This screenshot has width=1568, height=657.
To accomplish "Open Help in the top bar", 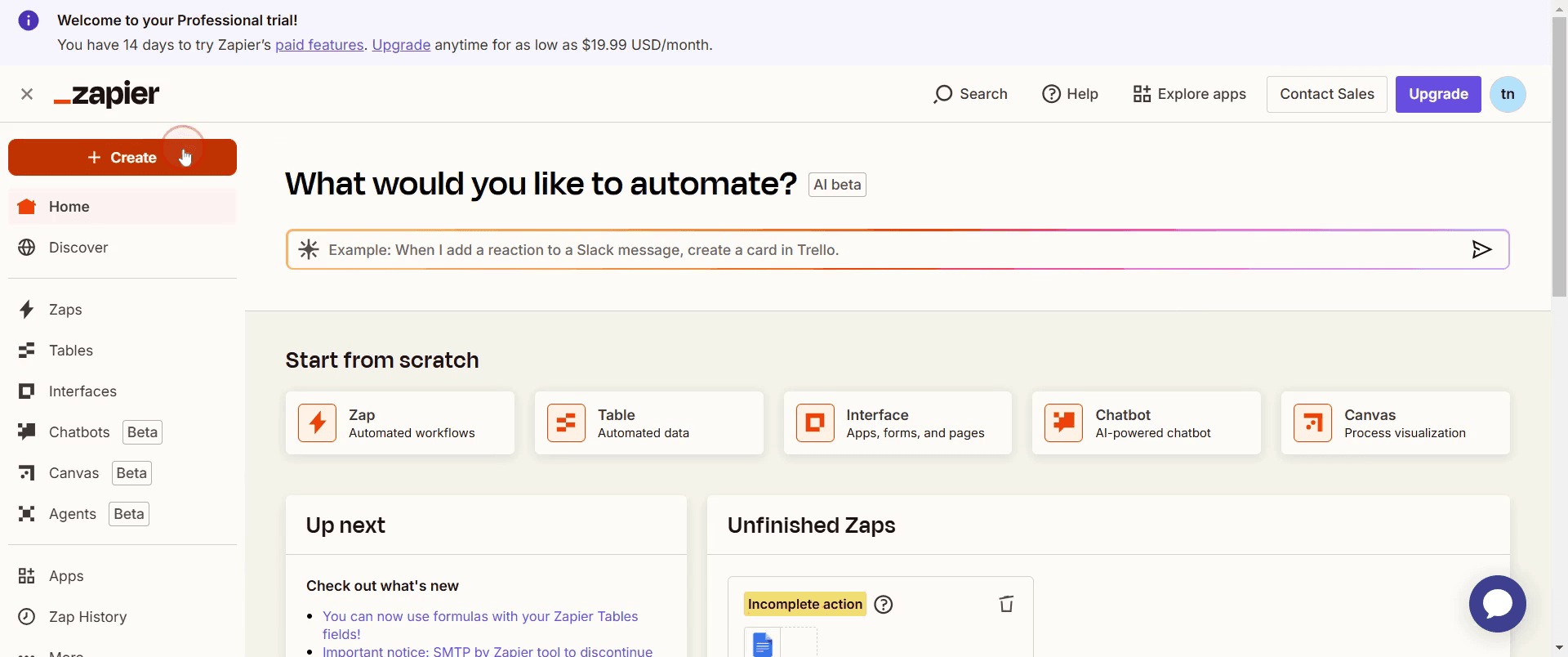I will click(x=1070, y=94).
